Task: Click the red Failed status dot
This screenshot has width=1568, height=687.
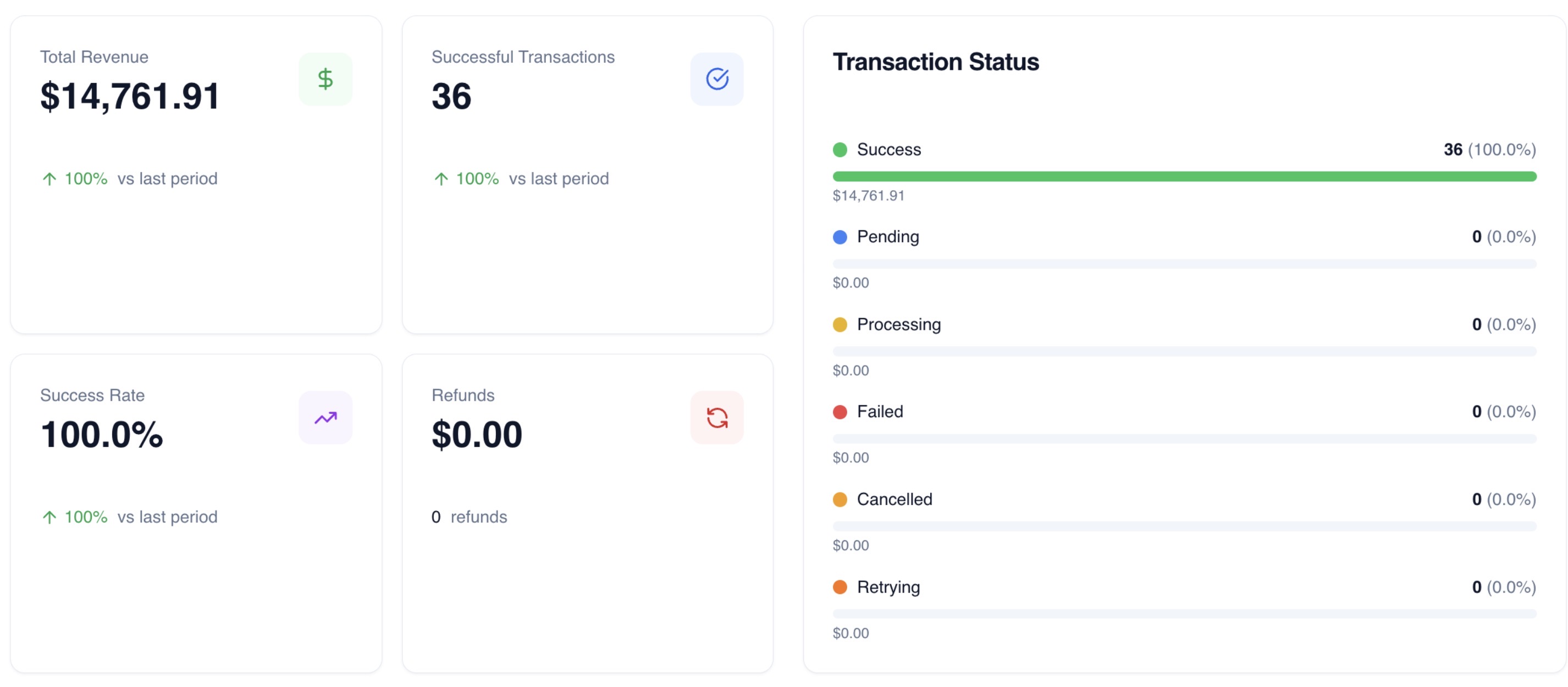Action: 840,412
